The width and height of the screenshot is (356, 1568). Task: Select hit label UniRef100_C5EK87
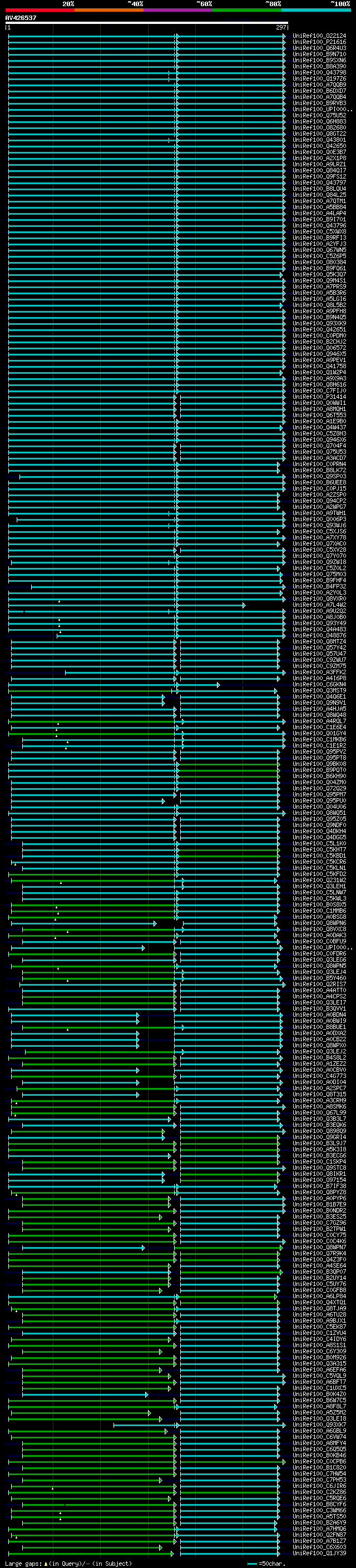pyautogui.click(x=319, y=1328)
